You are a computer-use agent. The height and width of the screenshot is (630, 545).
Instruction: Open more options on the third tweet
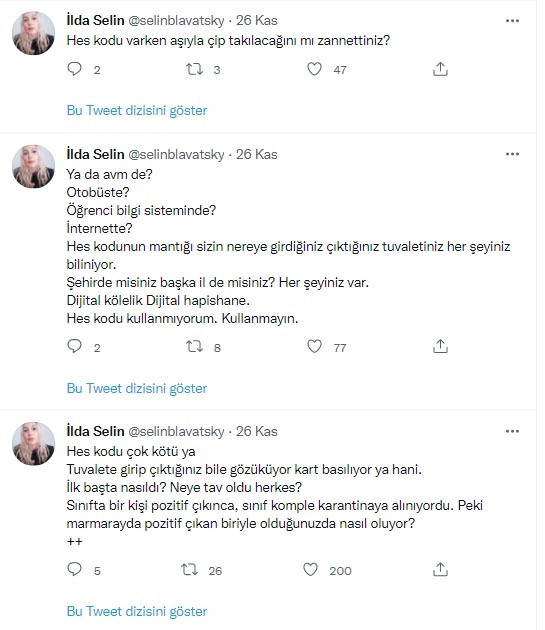coord(512,432)
